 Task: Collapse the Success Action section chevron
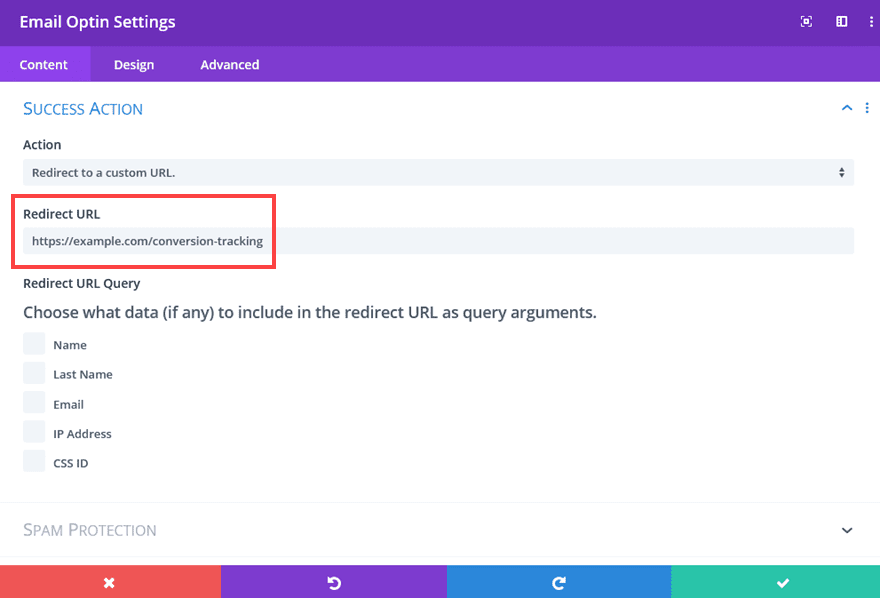(846, 107)
